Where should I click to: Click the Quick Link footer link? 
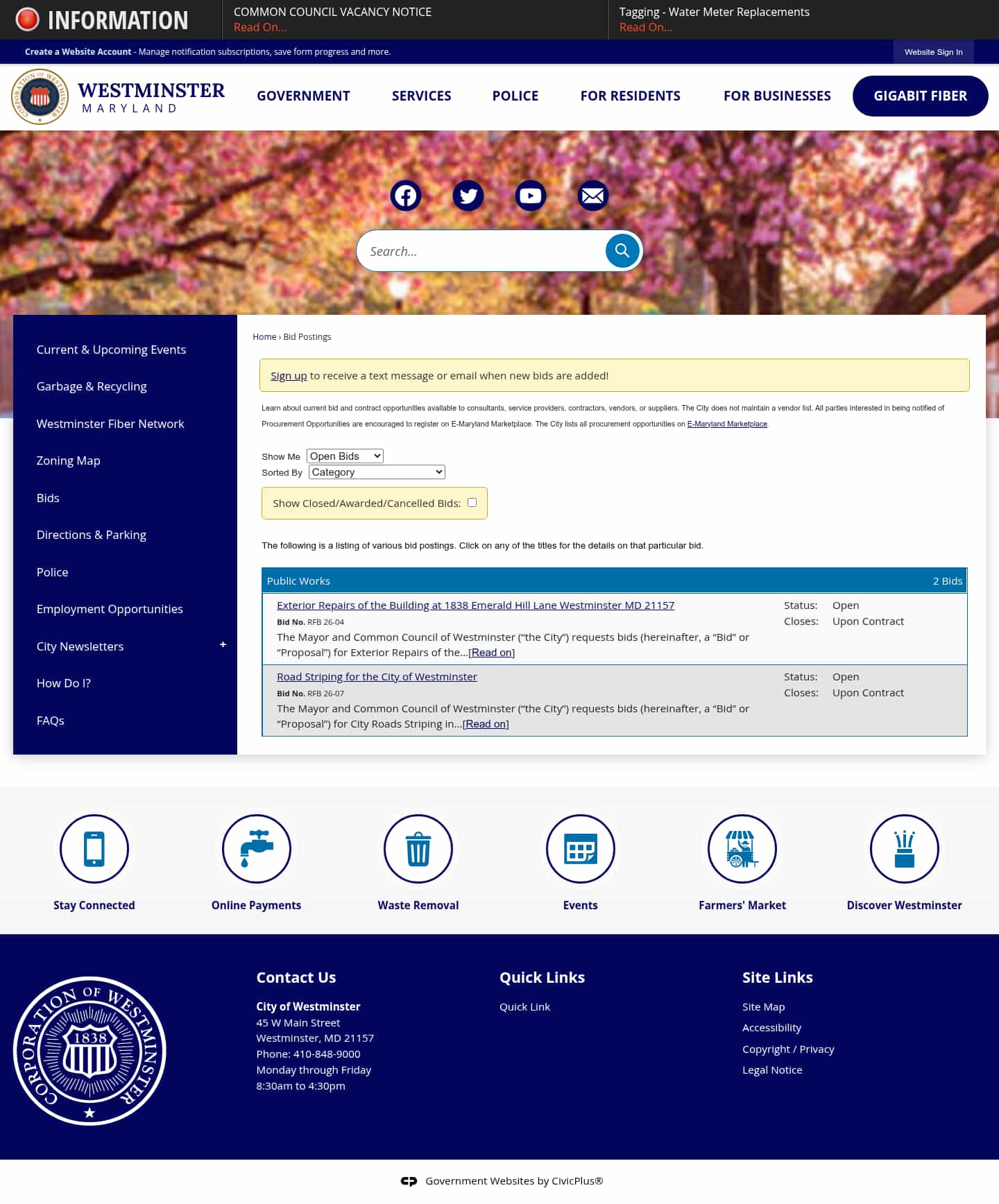coord(524,1006)
